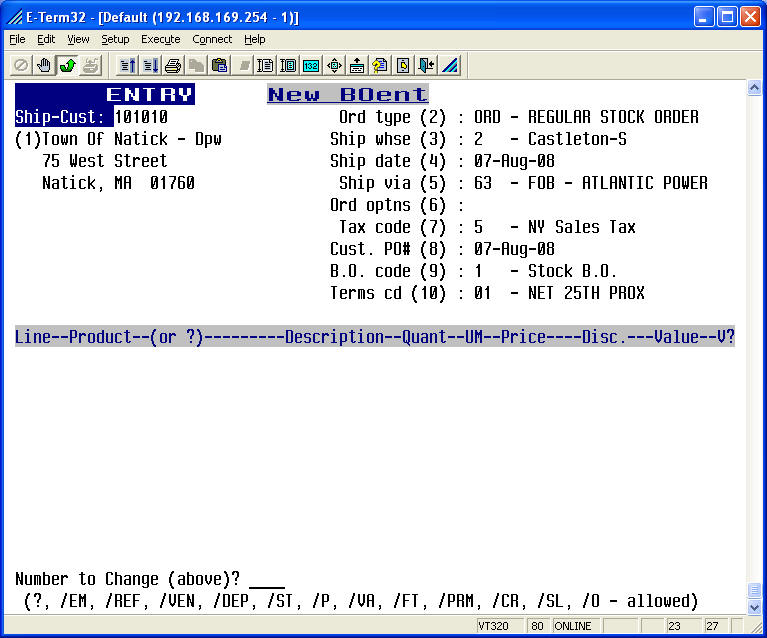This screenshot has width=767, height=638.
Task: Click the blue diagonal stripes E-Term icon
Action: coord(450,65)
